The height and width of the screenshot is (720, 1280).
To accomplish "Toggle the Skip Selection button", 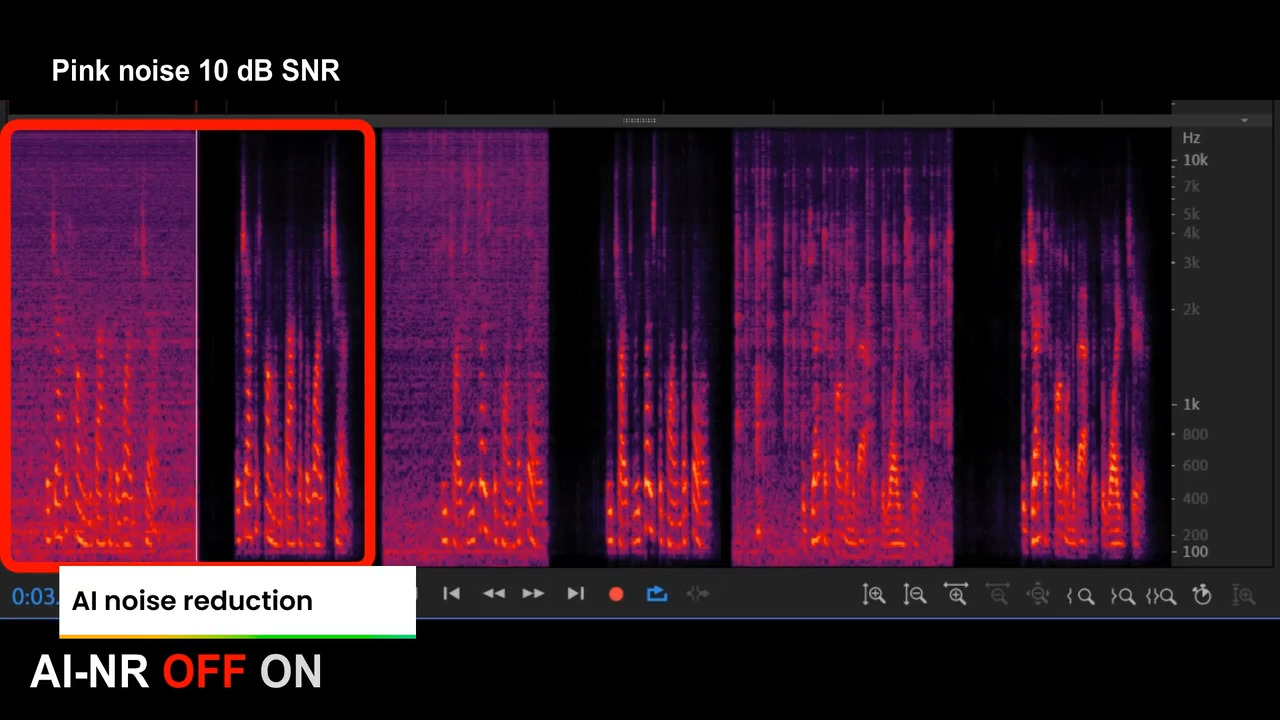I will tap(697, 594).
